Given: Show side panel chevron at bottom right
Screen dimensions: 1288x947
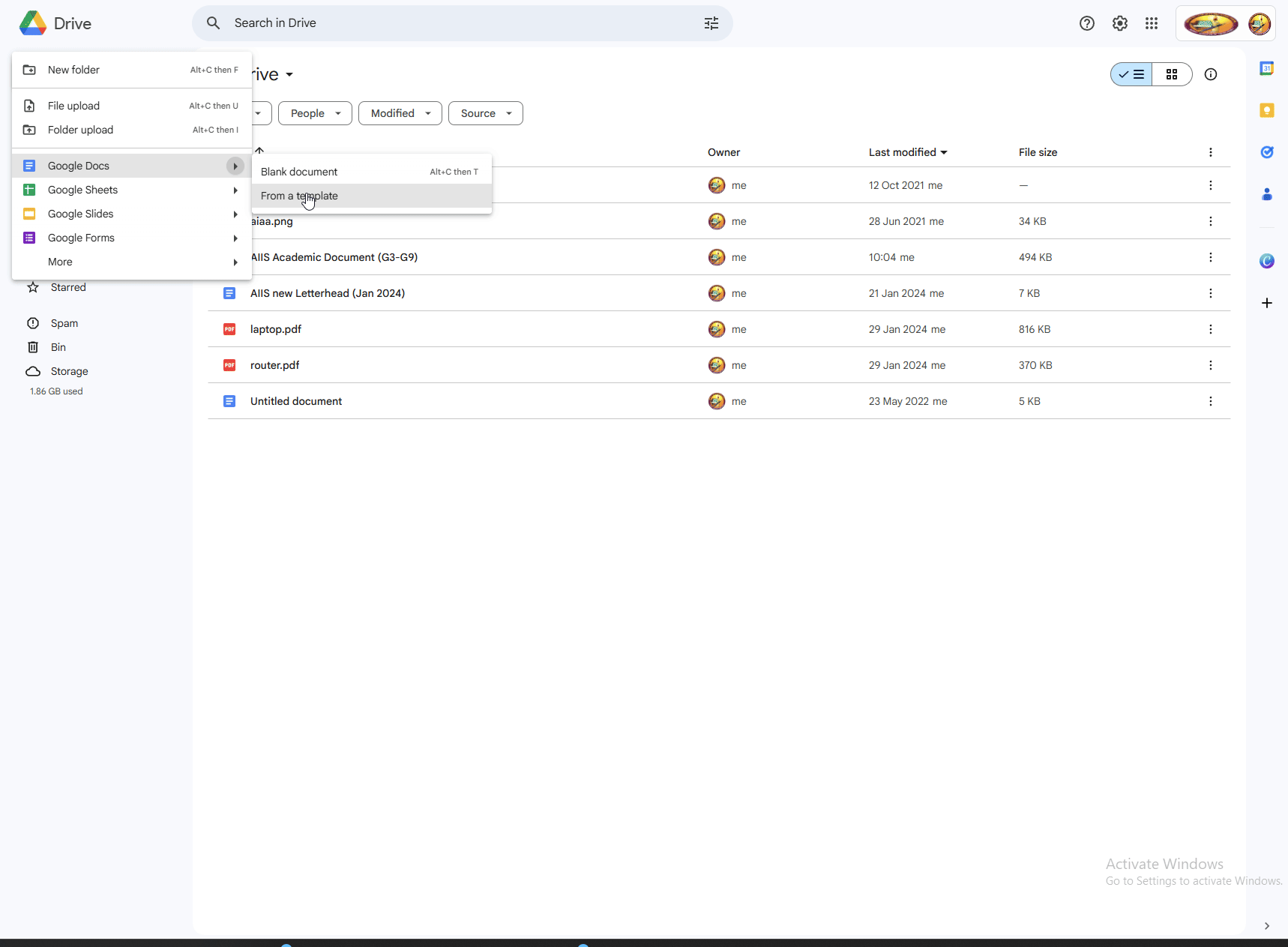Looking at the screenshot, I should click(1266, 926).
